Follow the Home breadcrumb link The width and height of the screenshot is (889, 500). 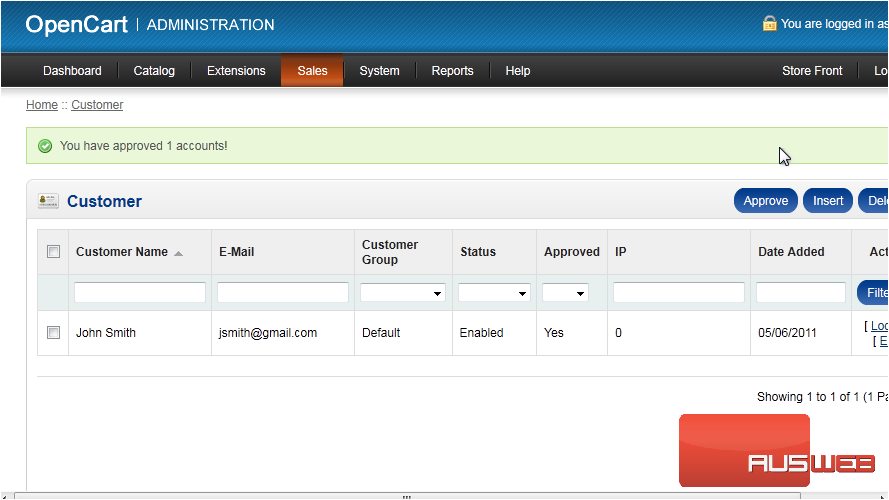coord(42,105)
